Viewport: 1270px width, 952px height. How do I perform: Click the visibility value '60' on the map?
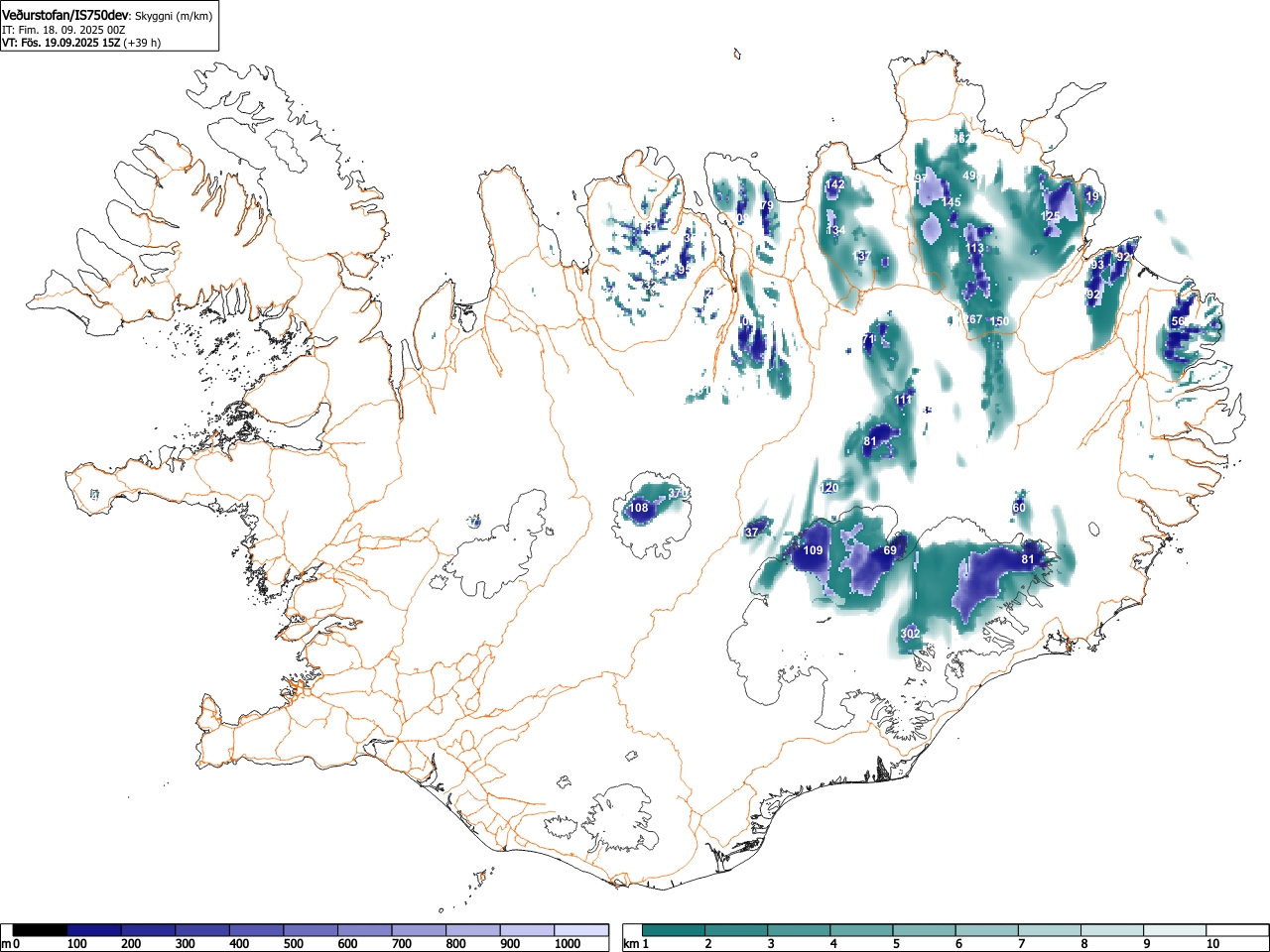tap(1019, 507)
